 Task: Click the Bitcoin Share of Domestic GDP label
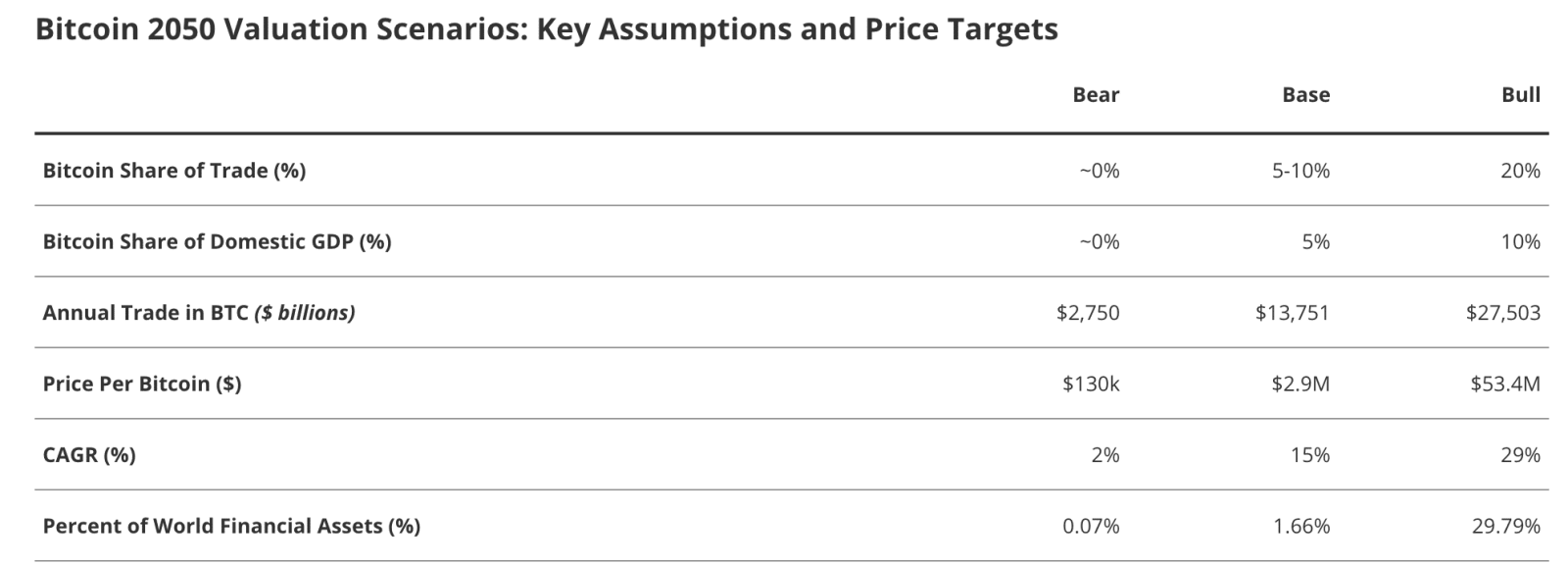pos(217,241)
